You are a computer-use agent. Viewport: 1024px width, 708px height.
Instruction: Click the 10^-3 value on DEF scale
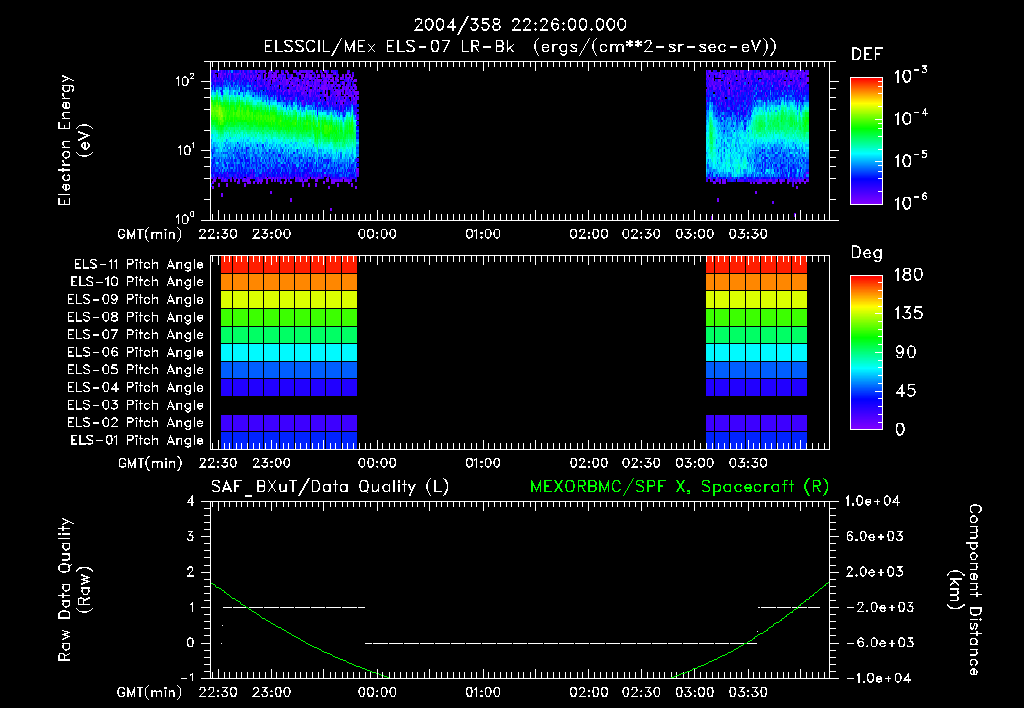910,75
